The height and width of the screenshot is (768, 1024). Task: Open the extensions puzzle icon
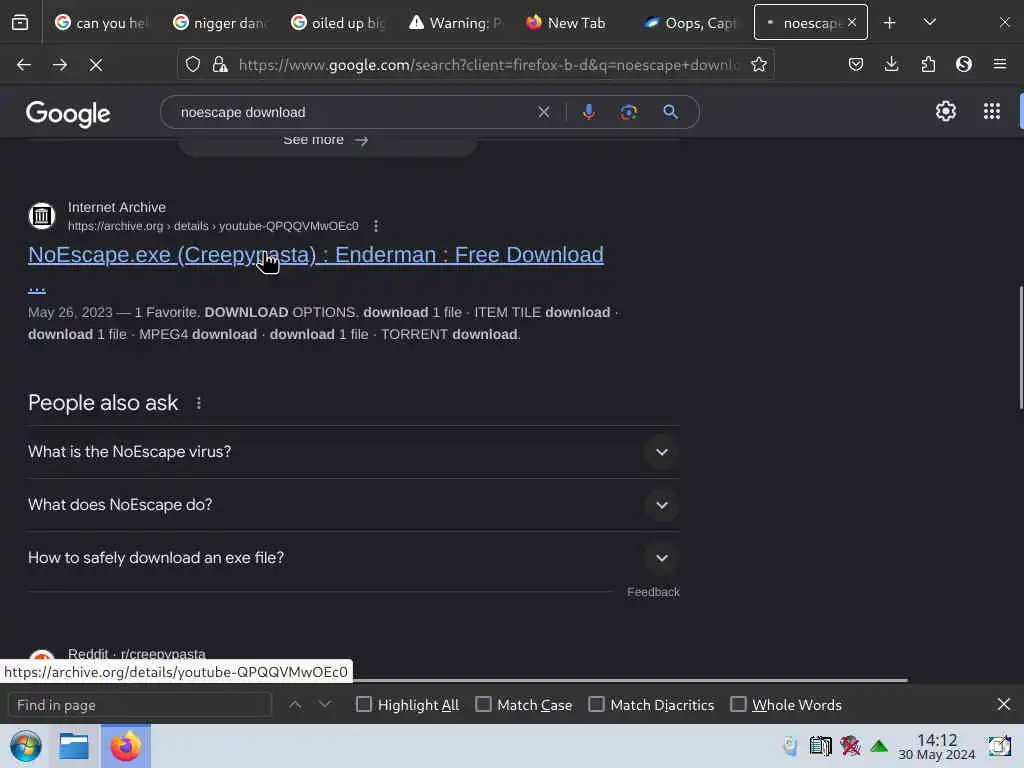pyautogui.click(x=928, y=64)
